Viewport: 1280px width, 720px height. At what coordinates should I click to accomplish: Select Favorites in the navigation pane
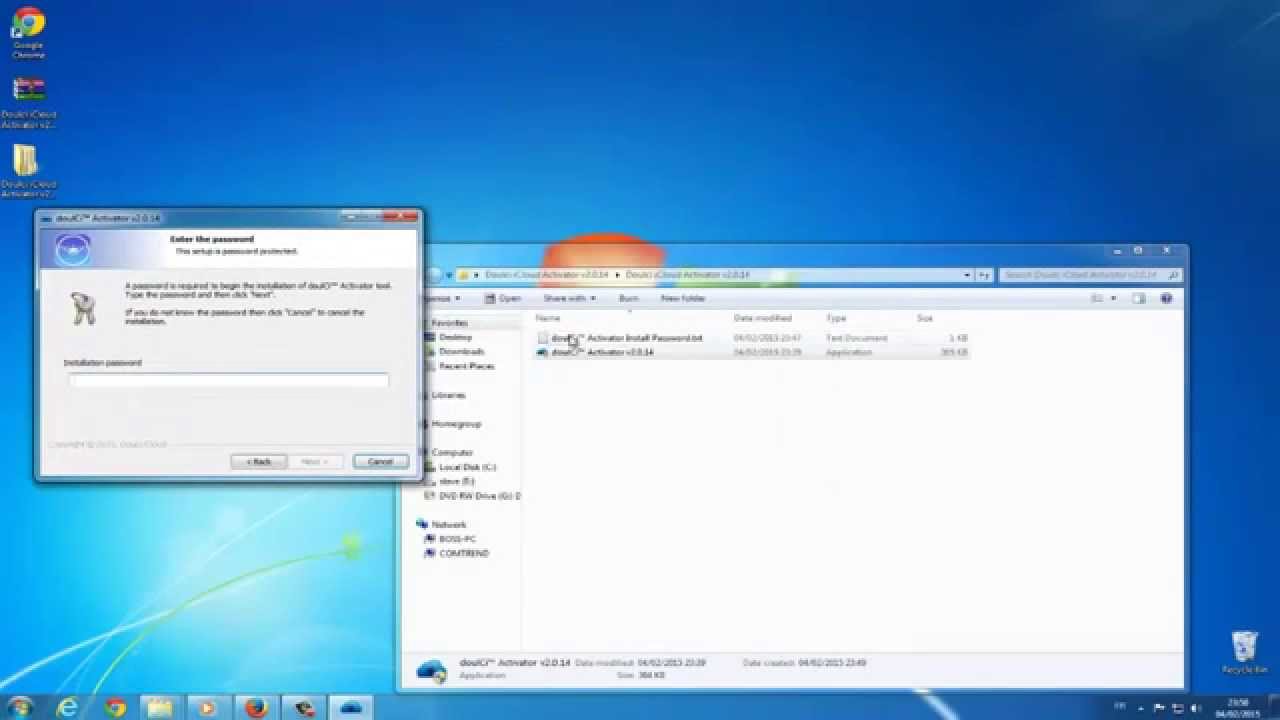449,323
